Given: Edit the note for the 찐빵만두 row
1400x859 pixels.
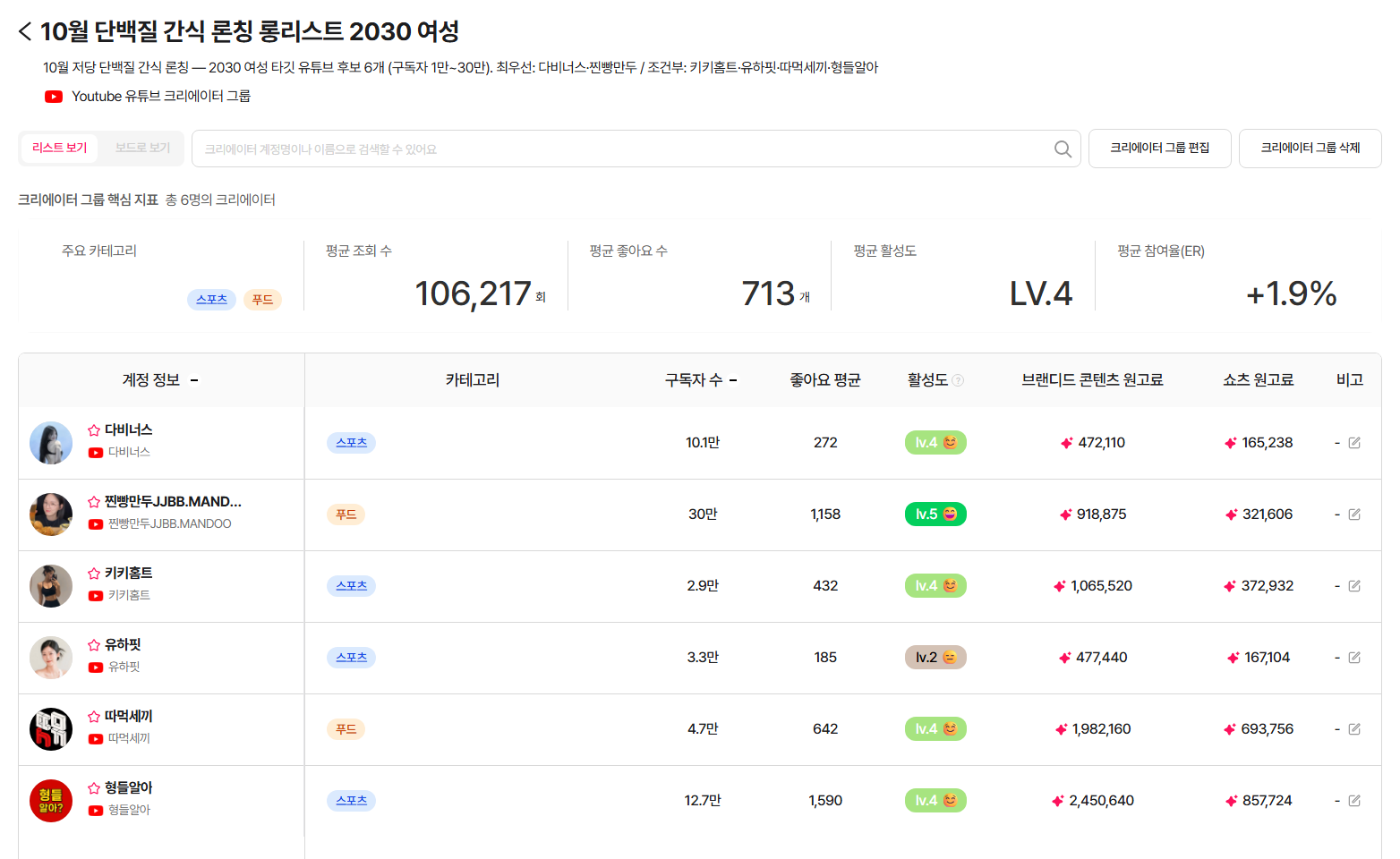Looking at the screenshot, I should click(x=1354, y=515).
